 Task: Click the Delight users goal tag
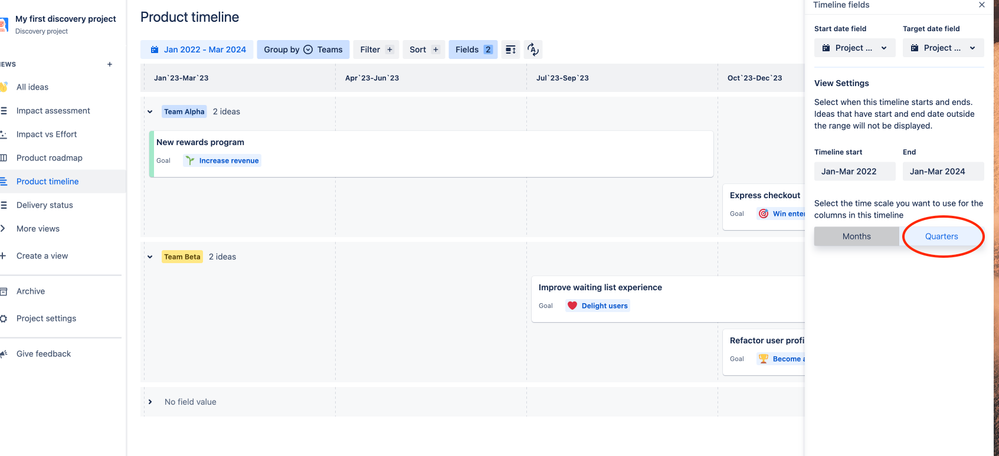point(598,306)
